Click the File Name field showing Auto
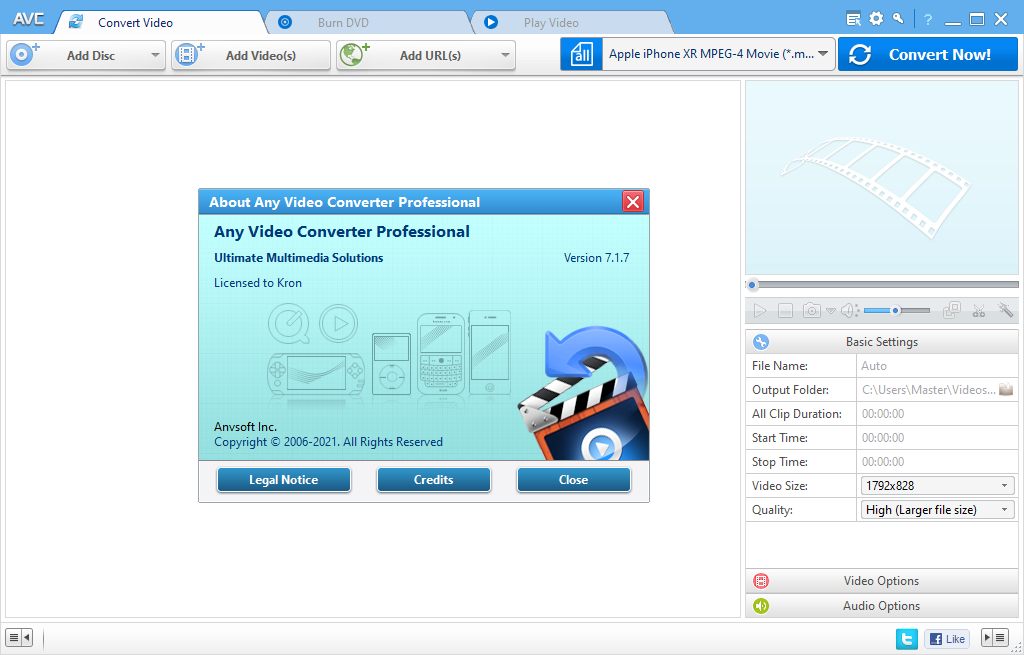1024x655 pixels. (x=937, y=366)
